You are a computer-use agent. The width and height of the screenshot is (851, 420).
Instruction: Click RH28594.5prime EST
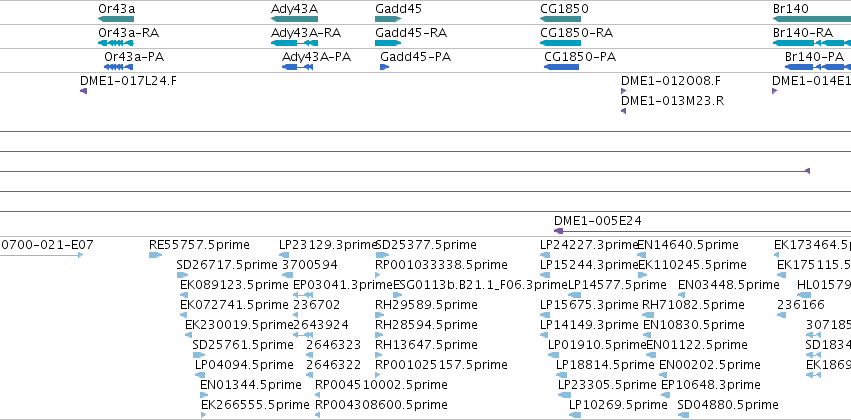pos(379,335)
